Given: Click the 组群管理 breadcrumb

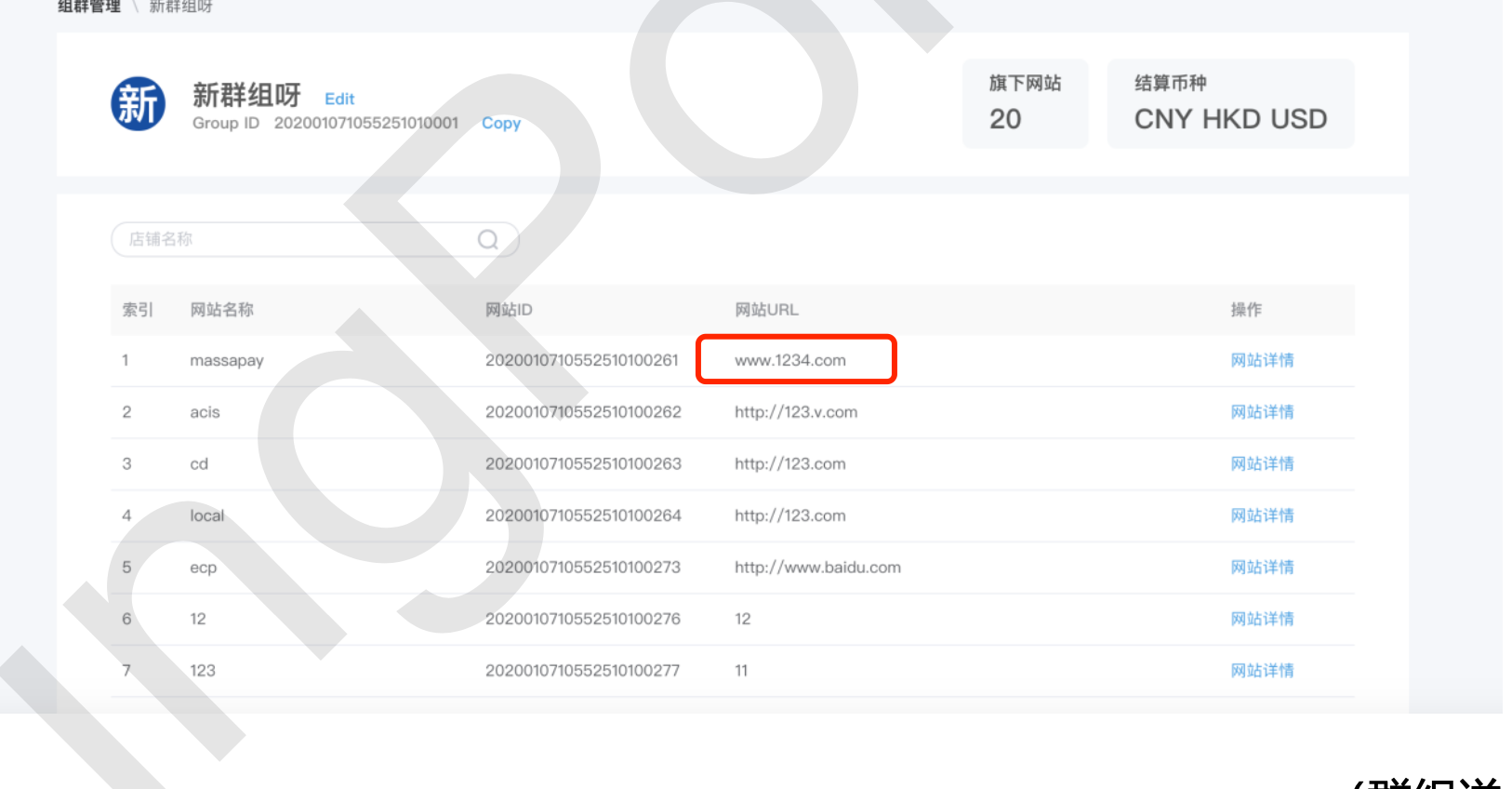Looking at the screenshot, I should point(89,7).
